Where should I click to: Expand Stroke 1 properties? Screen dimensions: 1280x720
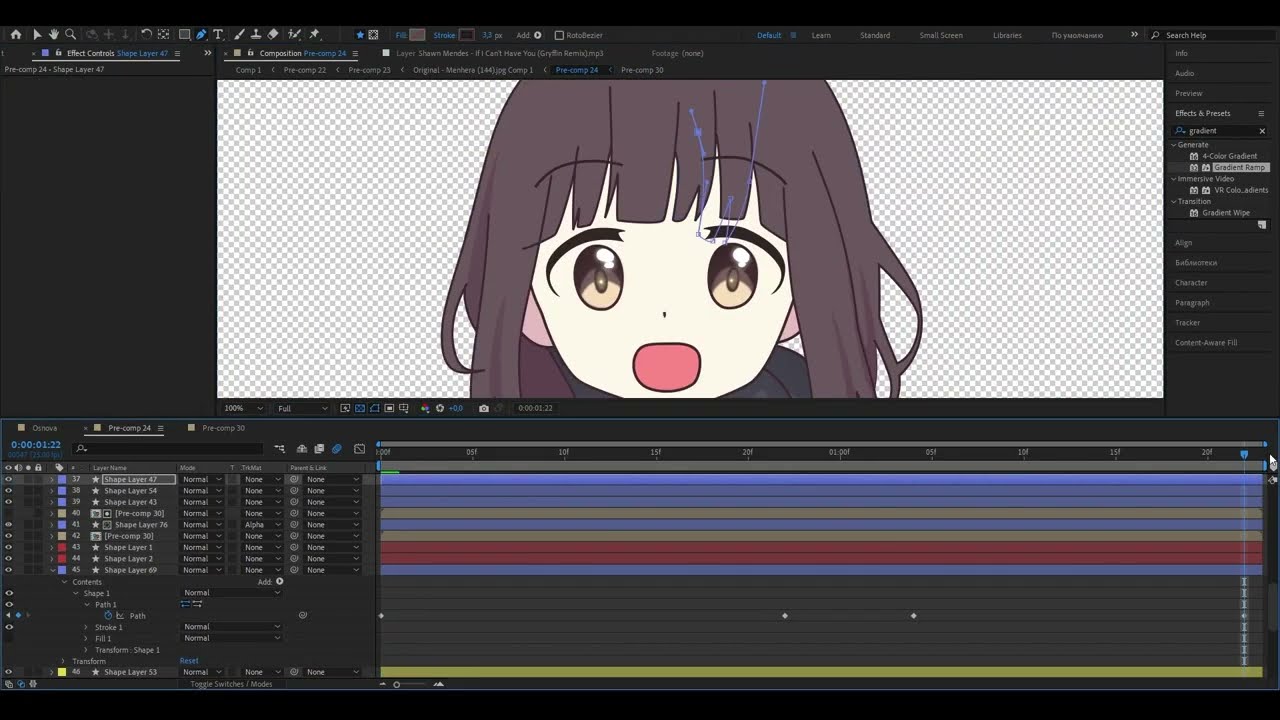tap(86, 627)
